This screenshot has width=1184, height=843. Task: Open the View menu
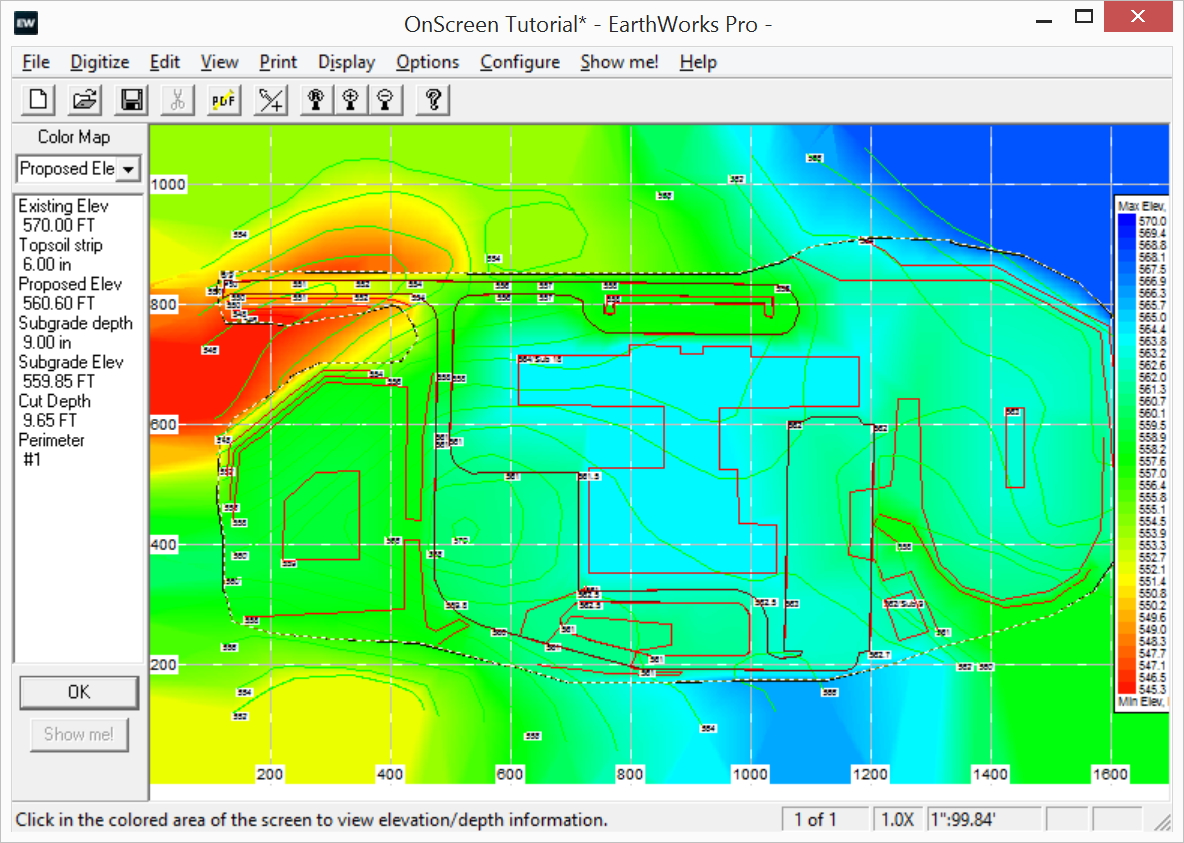click(219, 62)
